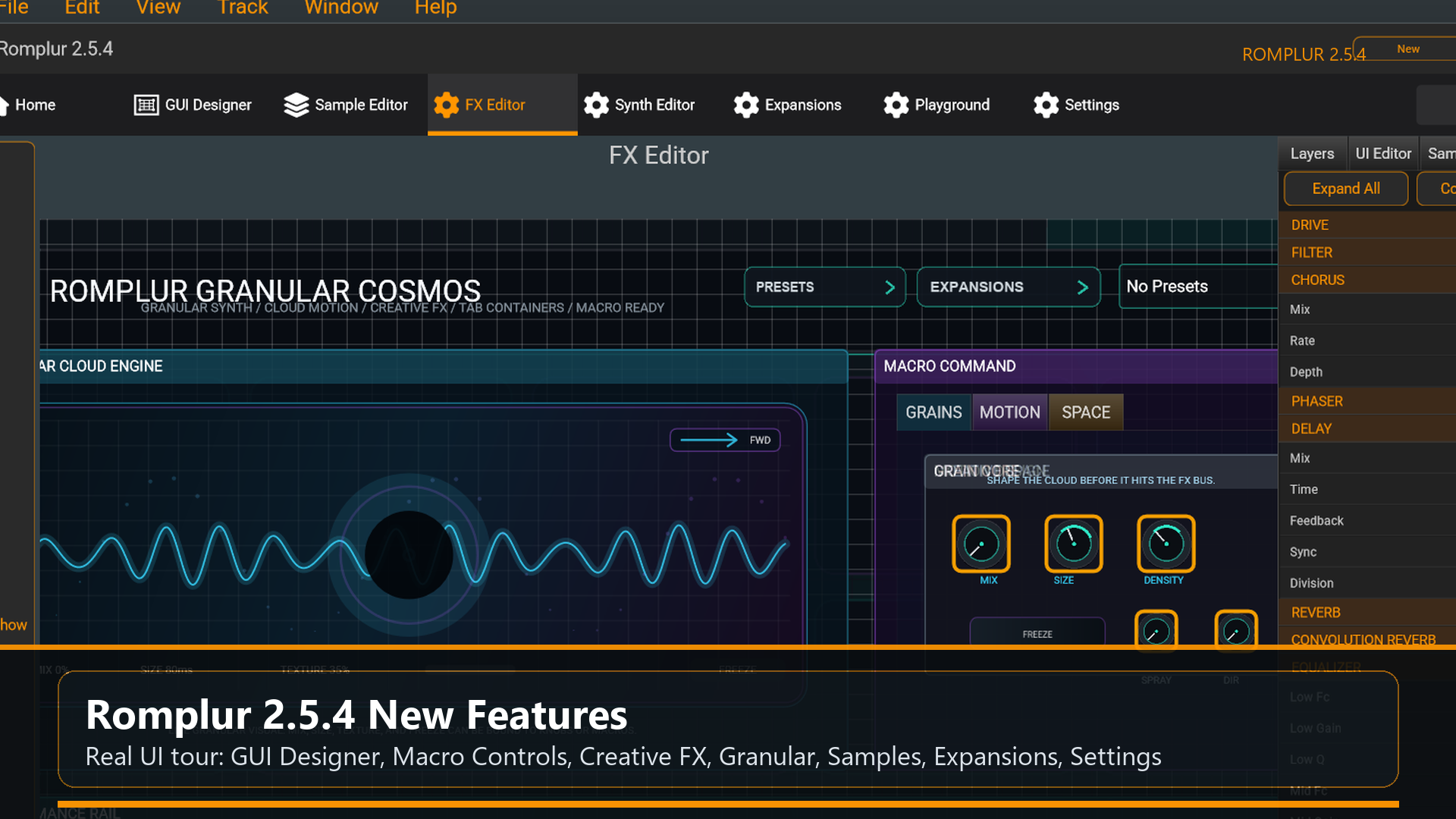This screenshot has height=819, width=1456.
Task: Click the MIX knob in Macro Command
Action: coord(981,544)
